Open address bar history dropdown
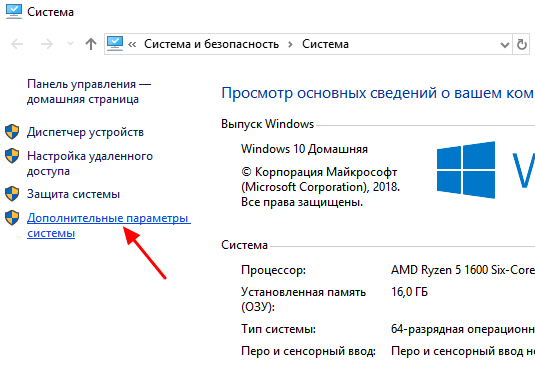Image resolution: width=535 pixels, height=365 pixels. [x=505, y=45]
